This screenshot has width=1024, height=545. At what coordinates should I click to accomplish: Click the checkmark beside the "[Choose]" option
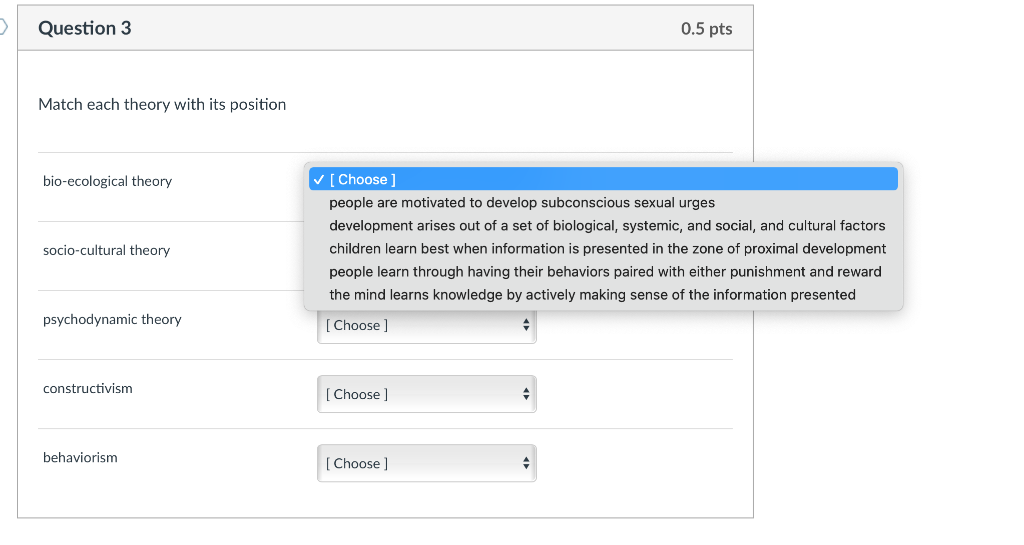317,179
